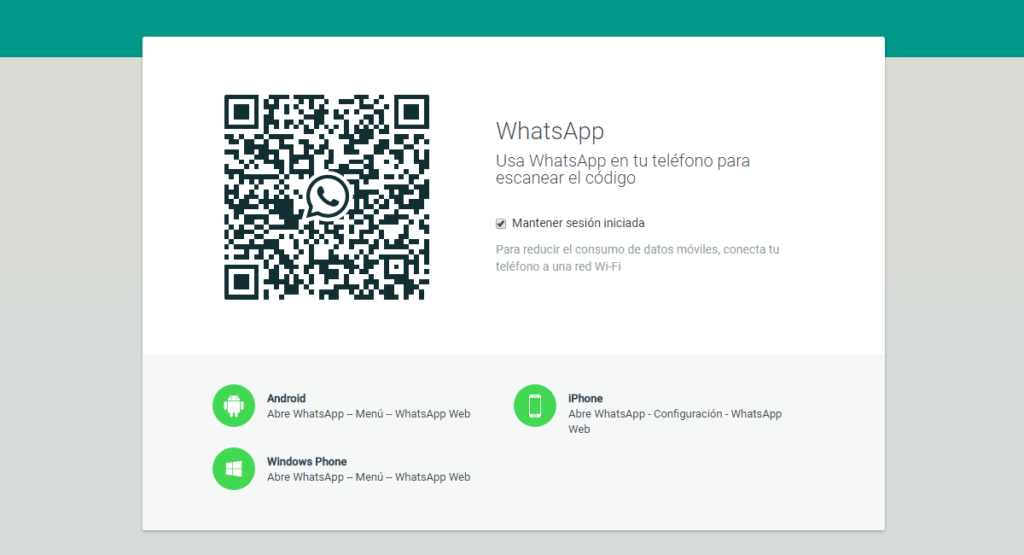Click the QR code's top-right corner square
The width and height of the screenshot is (1024, 555).
click(x=411, y=113)
